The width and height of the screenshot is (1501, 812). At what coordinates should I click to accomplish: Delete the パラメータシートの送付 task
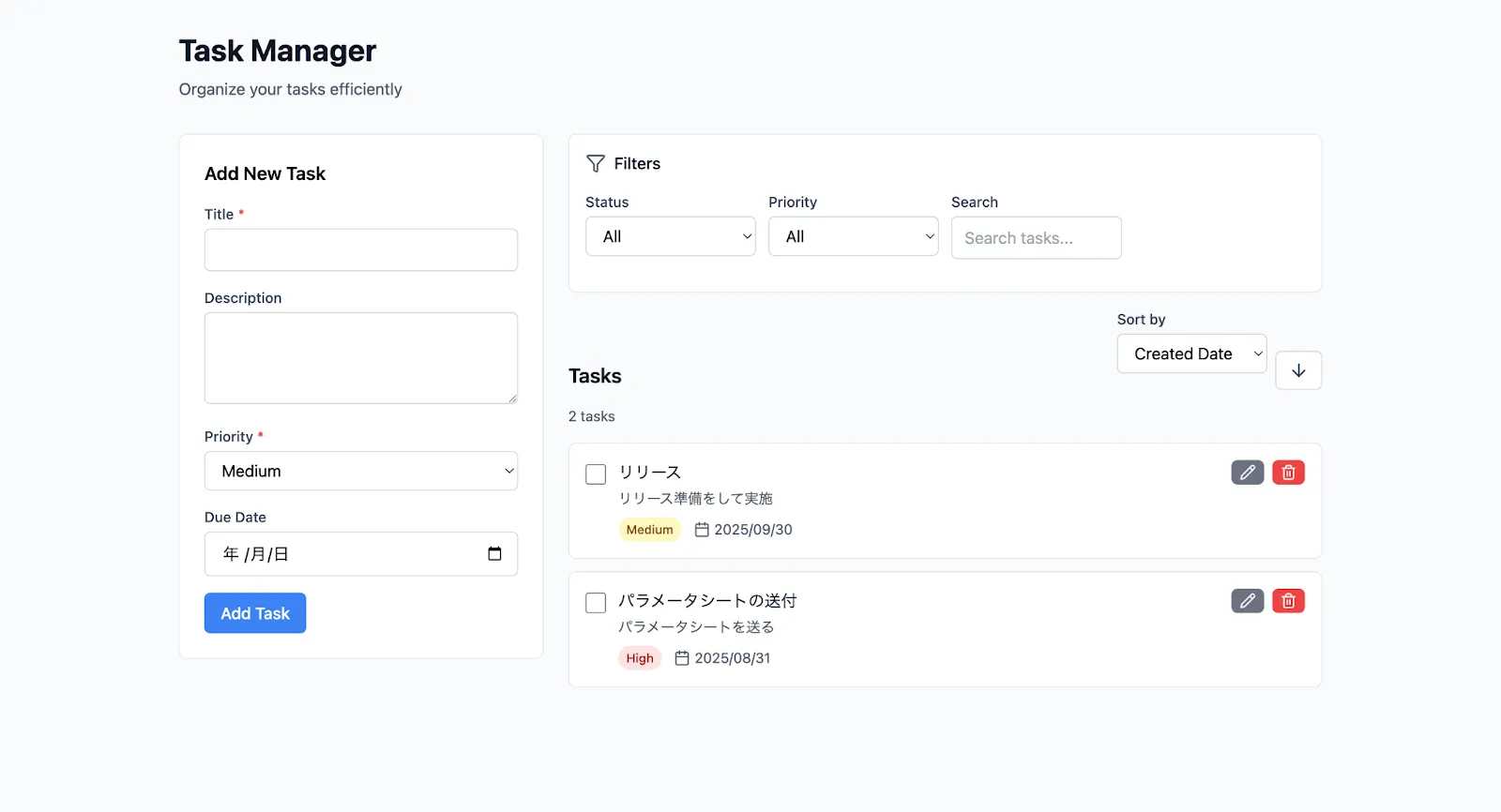click(x=1288, y=601)
